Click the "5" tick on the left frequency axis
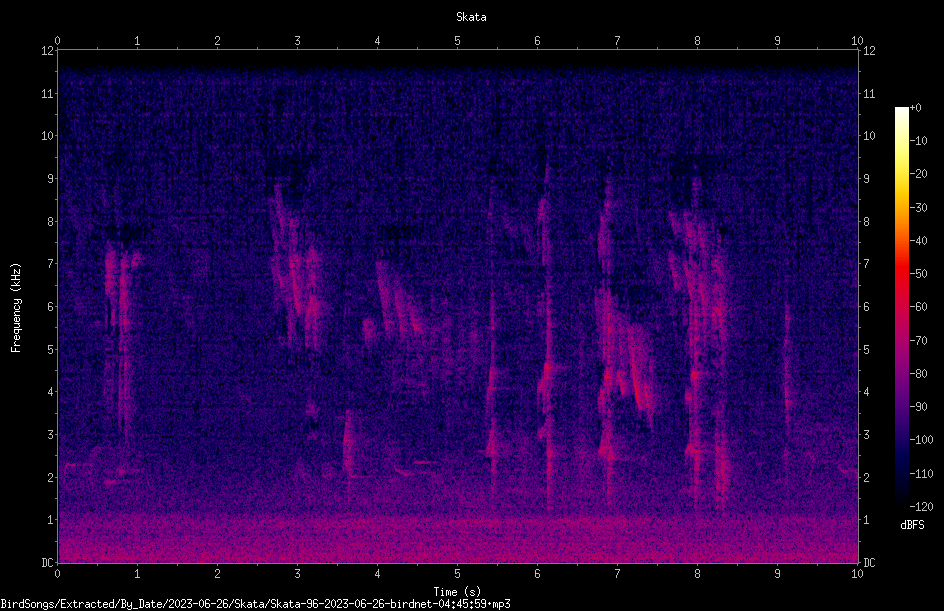Viewport: 944px width, 611px height. point(50,349)
